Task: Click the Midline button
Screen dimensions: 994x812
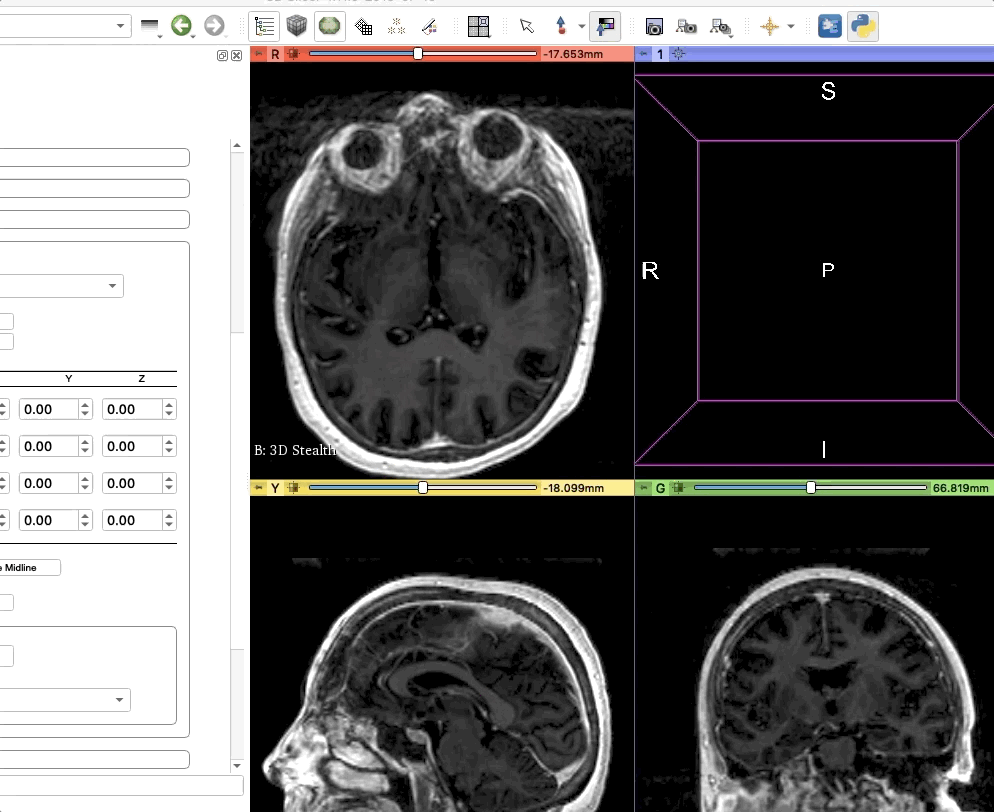Action: pos(30,567)
